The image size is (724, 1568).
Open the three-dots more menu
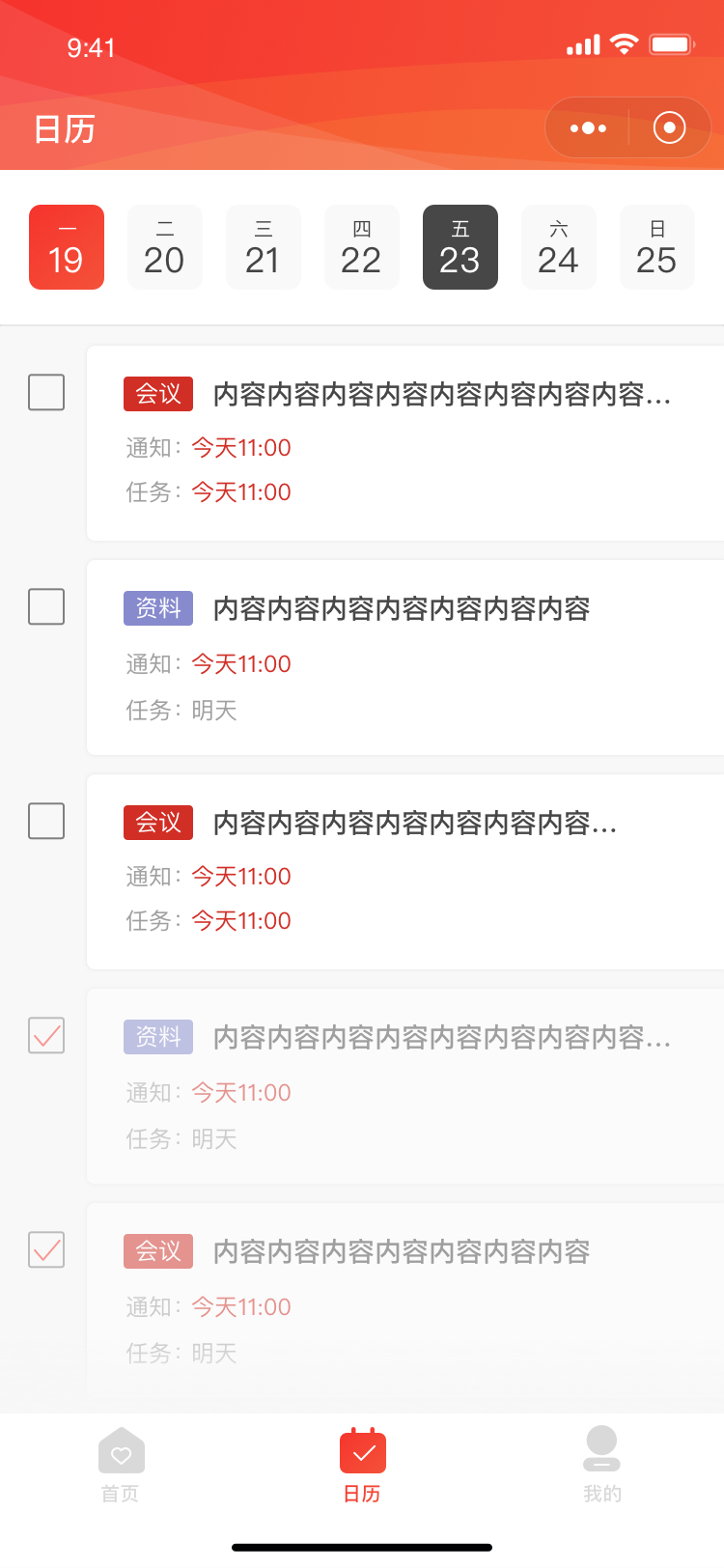pos(588,127)
